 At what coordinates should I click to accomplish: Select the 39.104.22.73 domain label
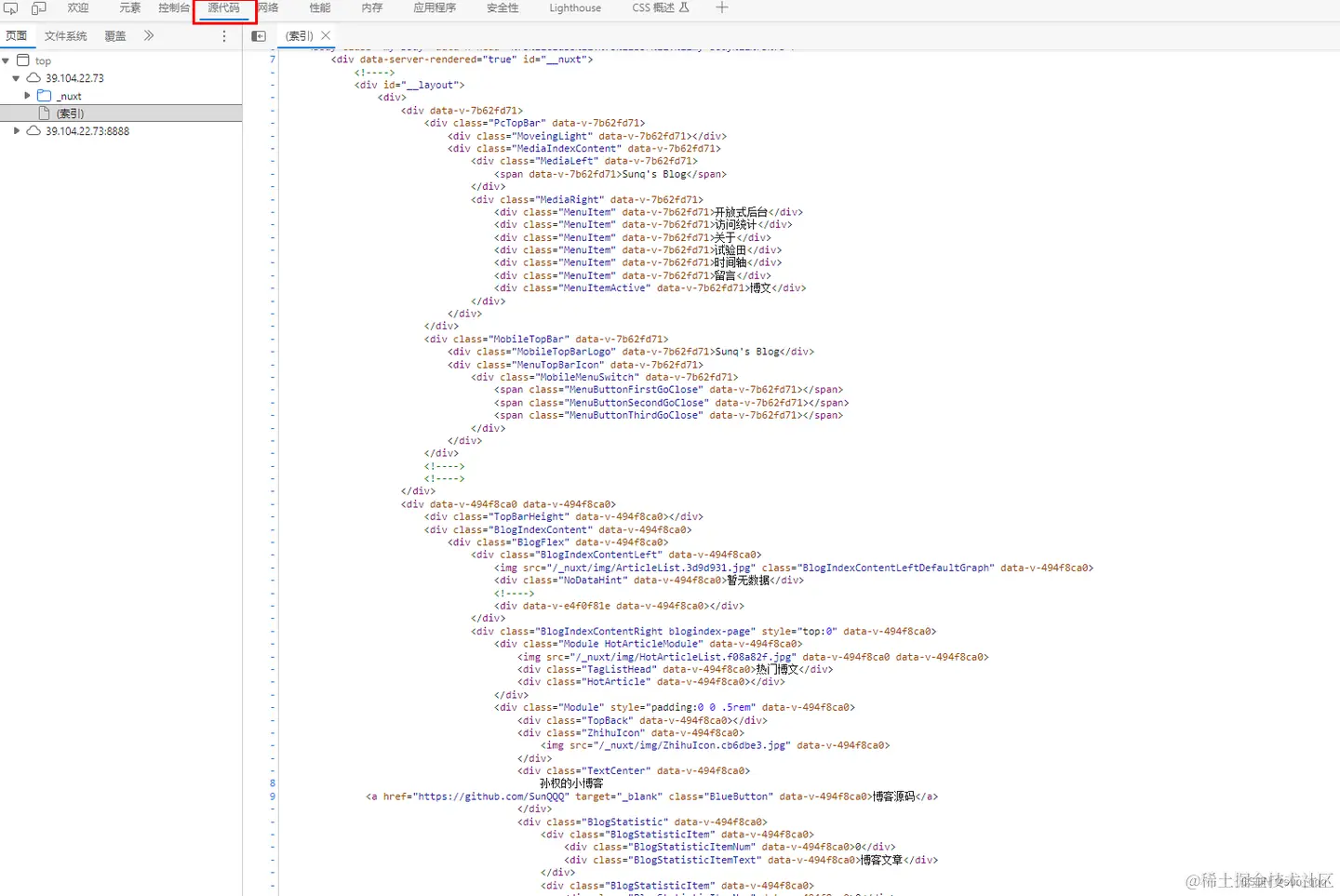click(74, 78)
